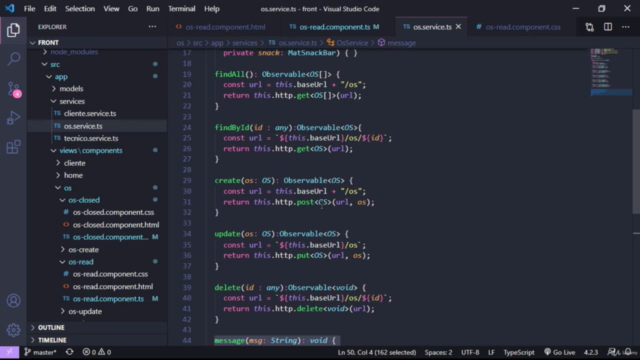This screenshot has height=360, width=640.
Task: Open the Help menu
Action: pyautogui.click(x=212, y=9)
